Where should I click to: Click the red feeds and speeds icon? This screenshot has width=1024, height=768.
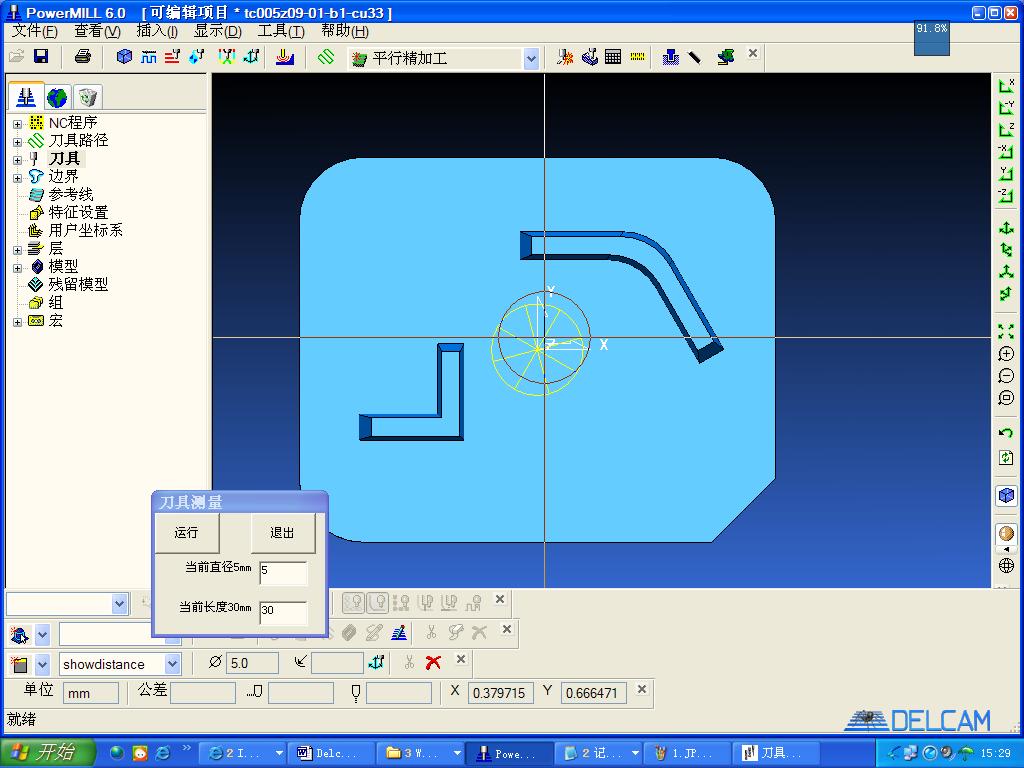click(172, 57)
